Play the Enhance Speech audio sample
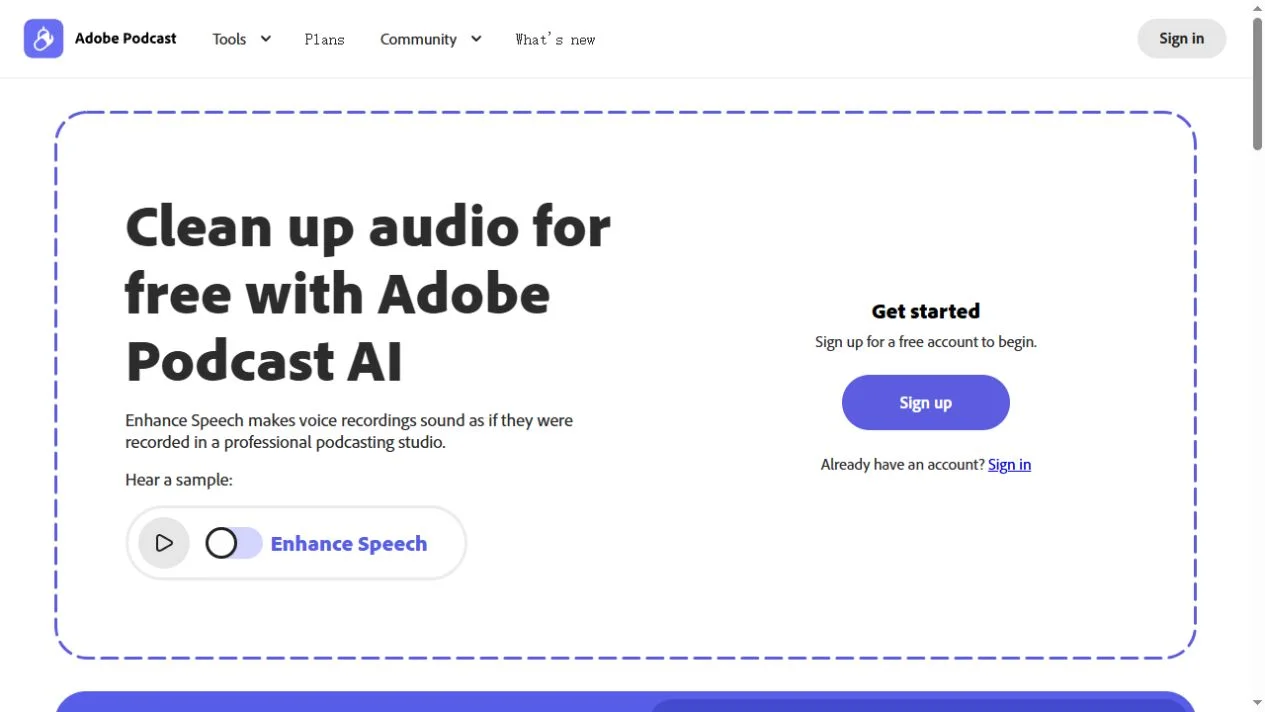The image size is (1265, 712). [164, 543]
